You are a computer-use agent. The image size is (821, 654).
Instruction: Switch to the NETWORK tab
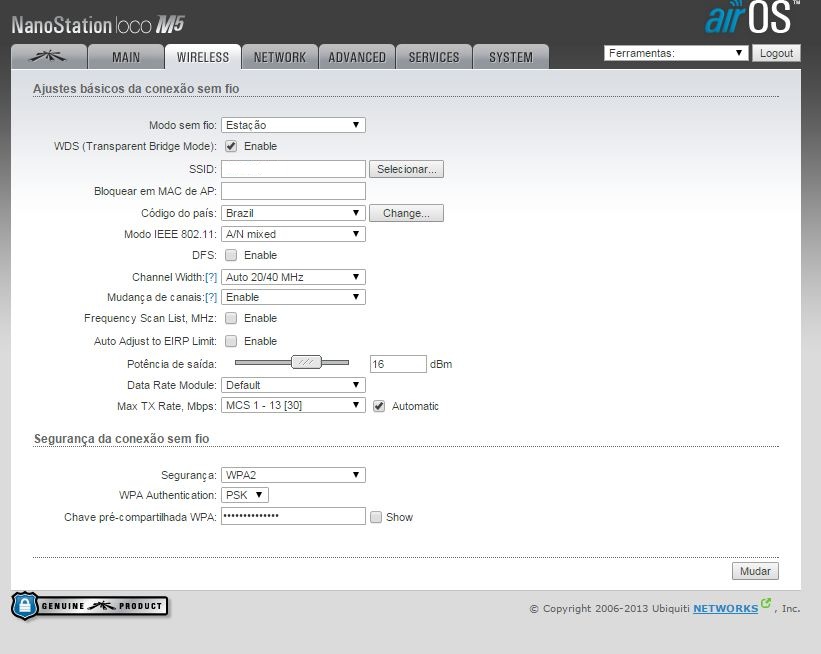pos(280,57)
